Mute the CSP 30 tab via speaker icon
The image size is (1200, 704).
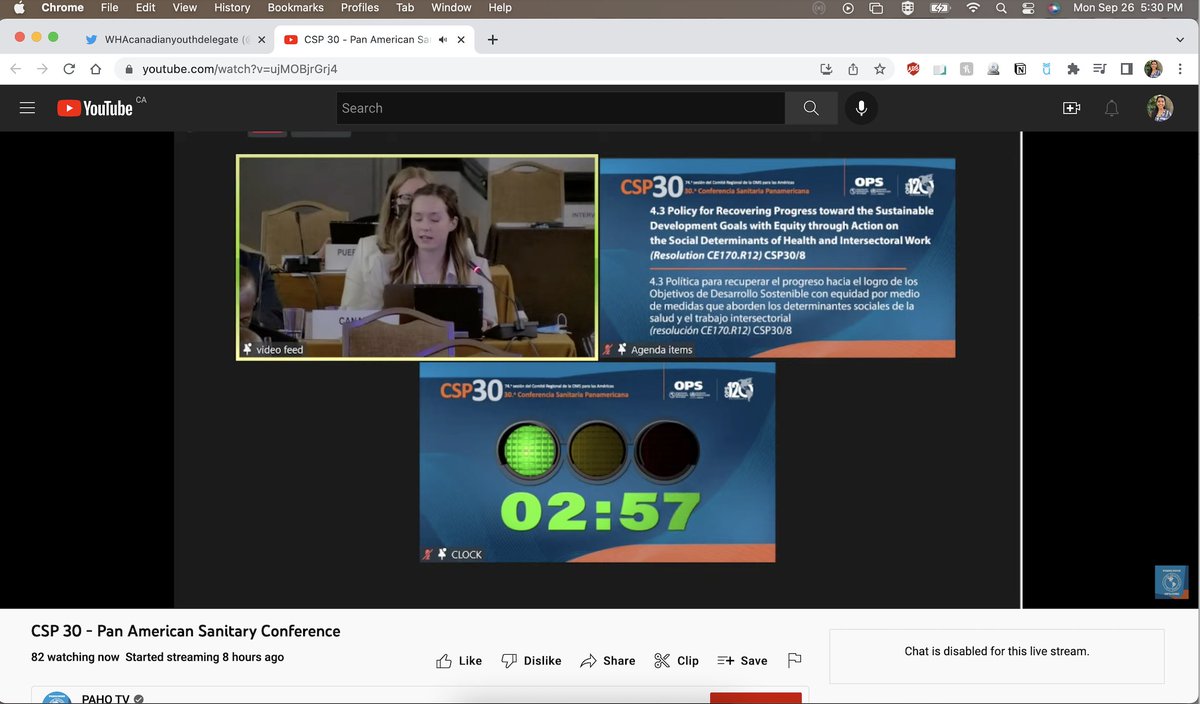(x=443, y=39)
